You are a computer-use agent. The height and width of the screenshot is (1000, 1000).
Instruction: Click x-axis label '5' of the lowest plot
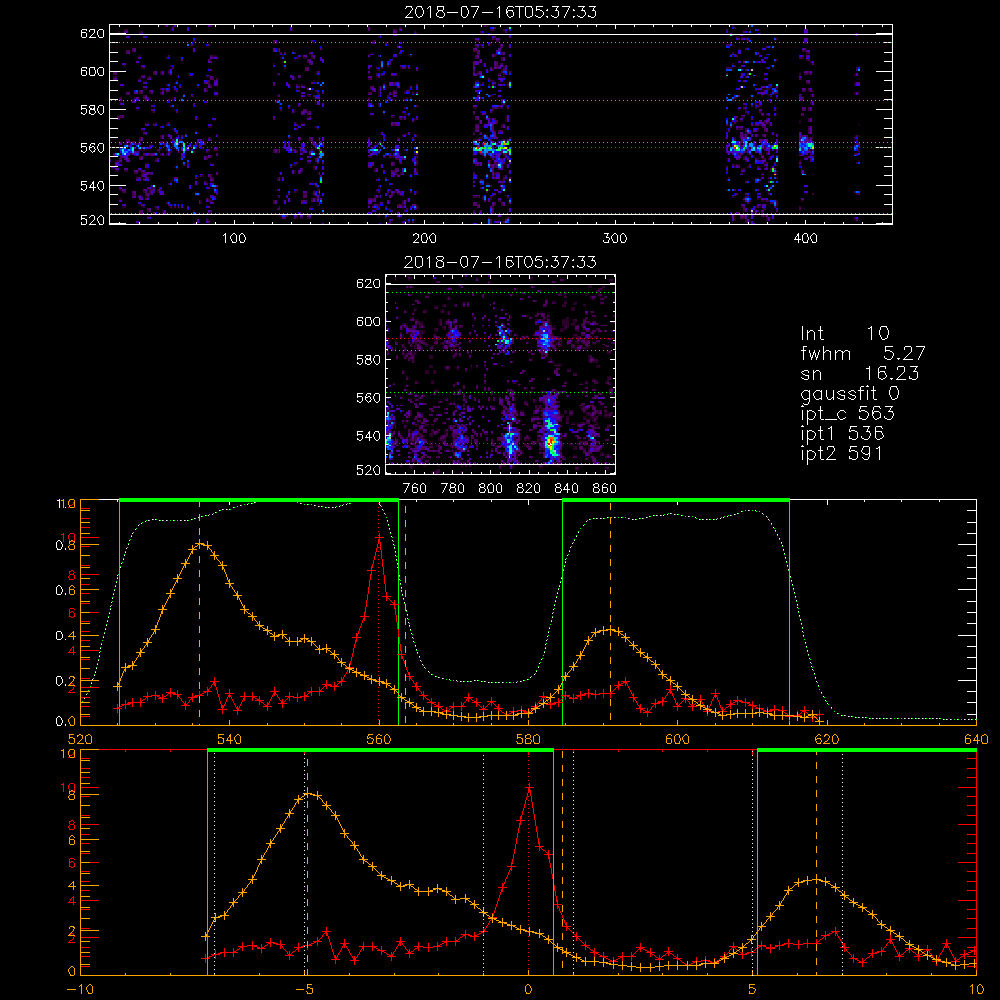753,989
